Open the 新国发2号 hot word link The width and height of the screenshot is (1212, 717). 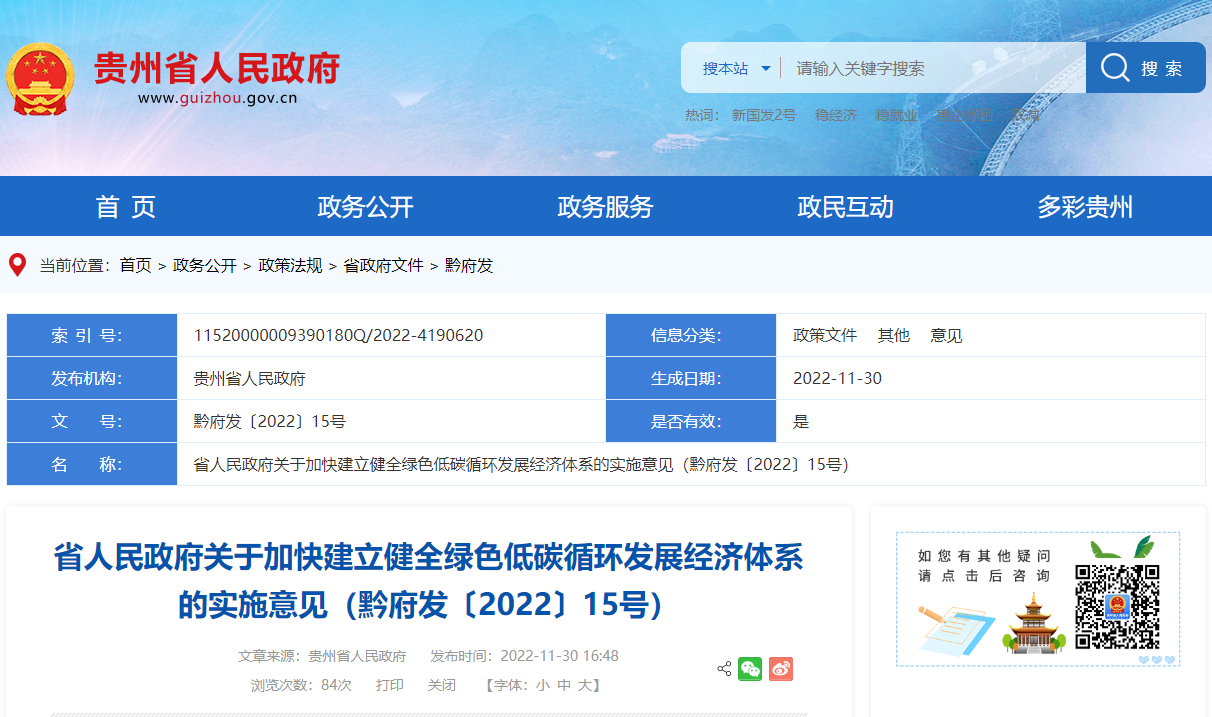point(764,115)
